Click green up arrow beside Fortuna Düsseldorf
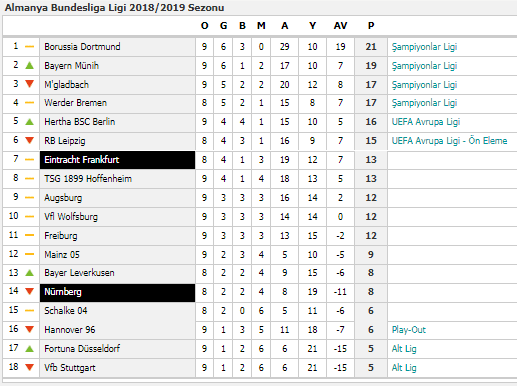This screenshot has width=517, height=386. (x=30, y=349)
